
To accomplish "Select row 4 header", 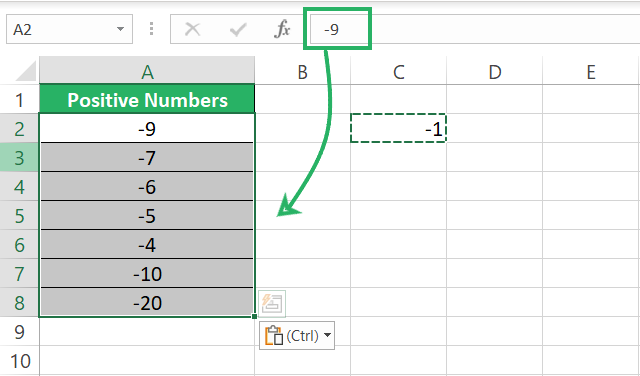I will click(x=19, y=186).
